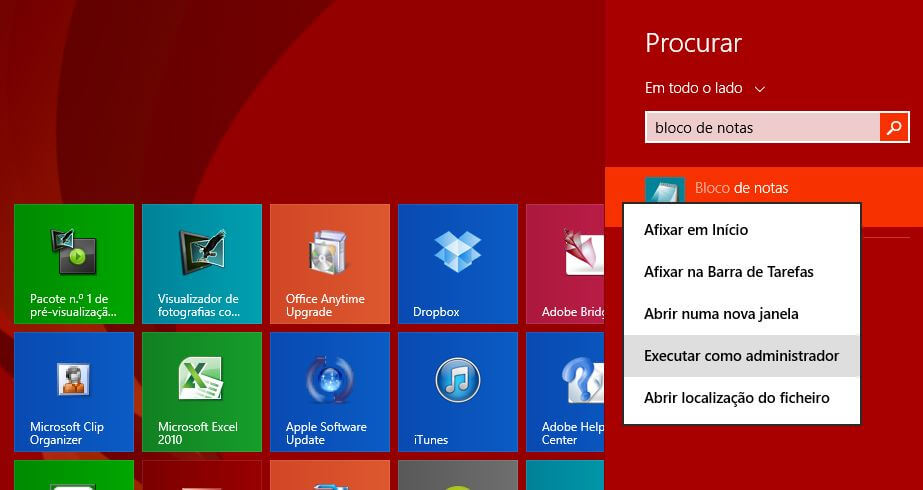This screenshot has height=490, width=923.
Task: Open the Apple Software Update tile
Action: click(x=330, y=392)
